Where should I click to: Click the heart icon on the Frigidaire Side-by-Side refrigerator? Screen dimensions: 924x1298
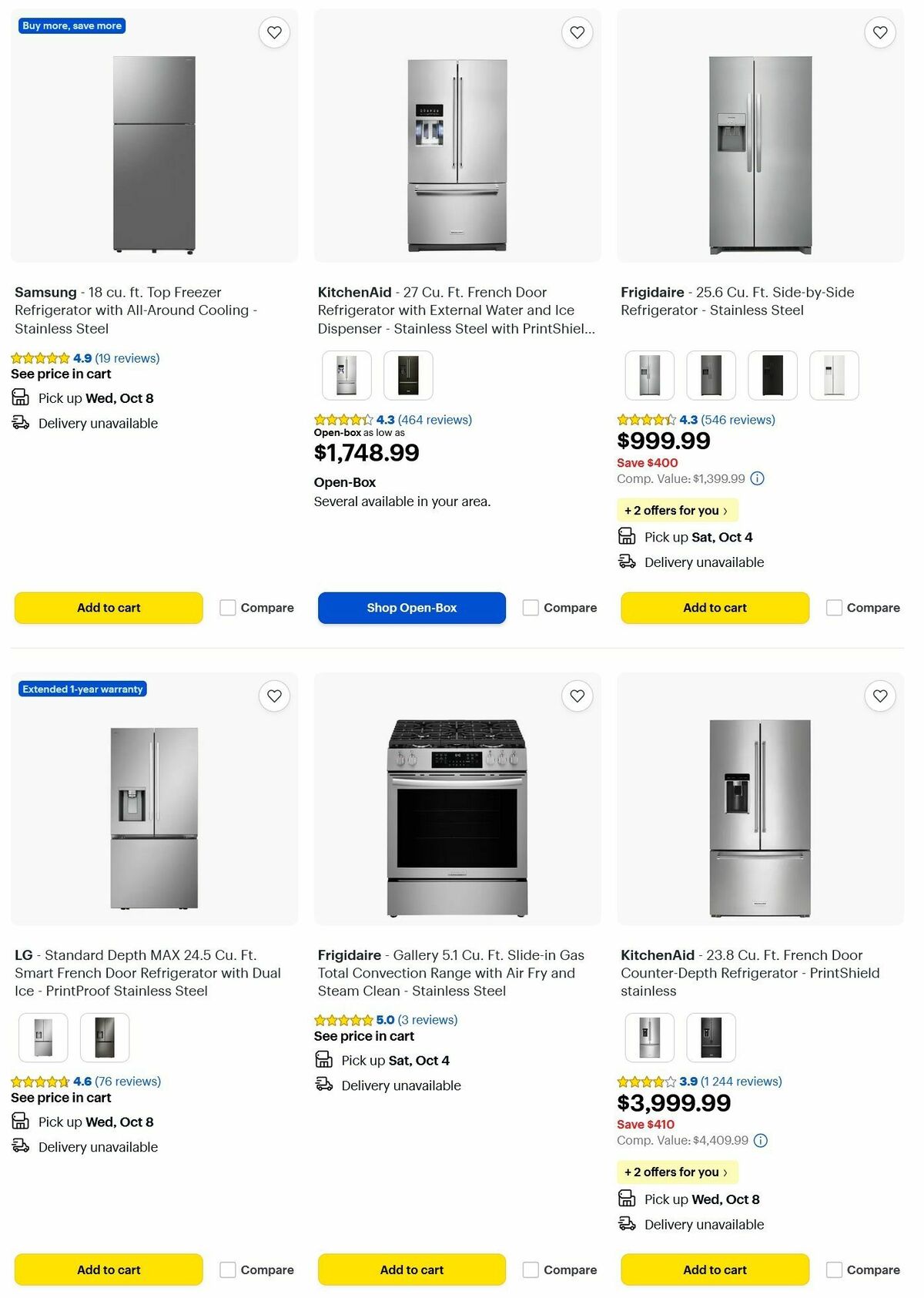click(879, 32)
